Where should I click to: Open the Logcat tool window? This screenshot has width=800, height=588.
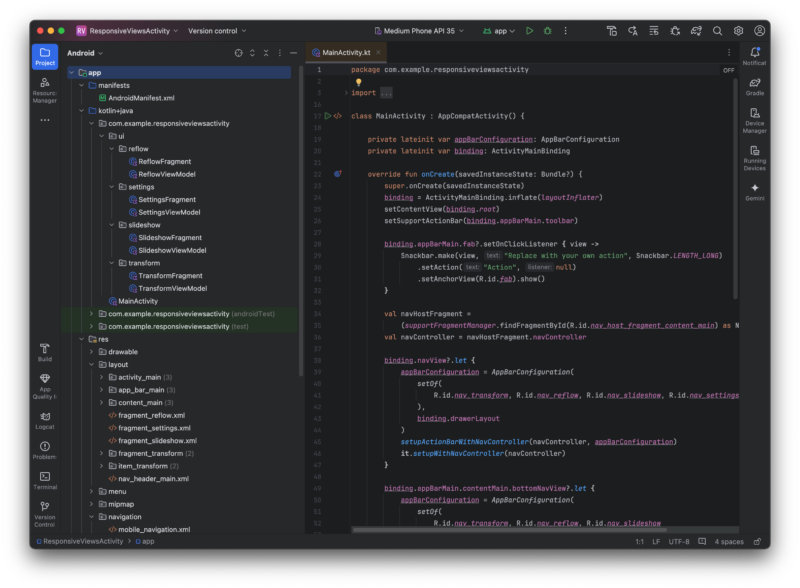45,419
